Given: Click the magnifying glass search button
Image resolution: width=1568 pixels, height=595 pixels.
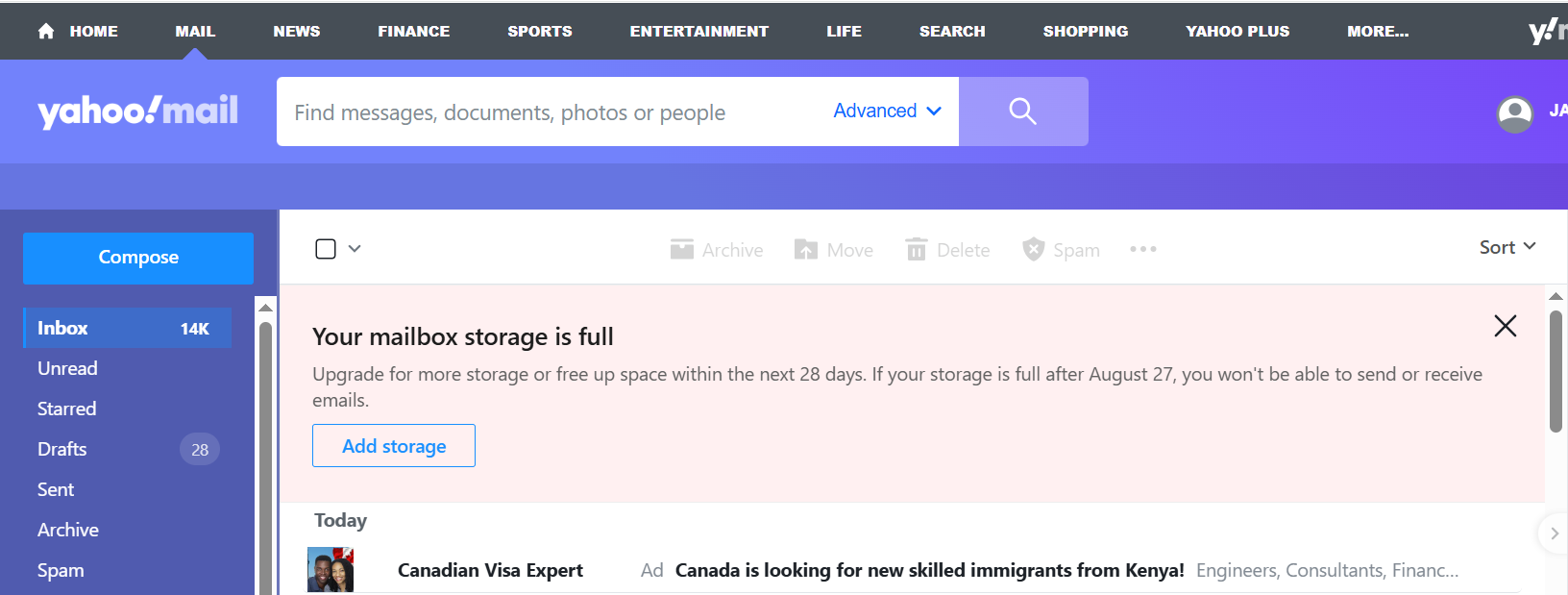Looking at the screenshot, I should coord(1022,112).
